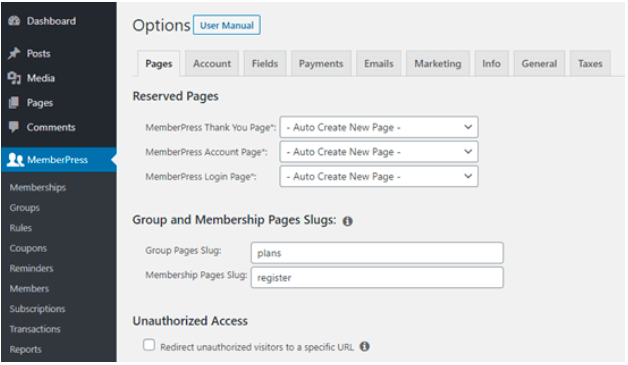
Task: Switch to the Taxes tab
Action: click(590, 63)
